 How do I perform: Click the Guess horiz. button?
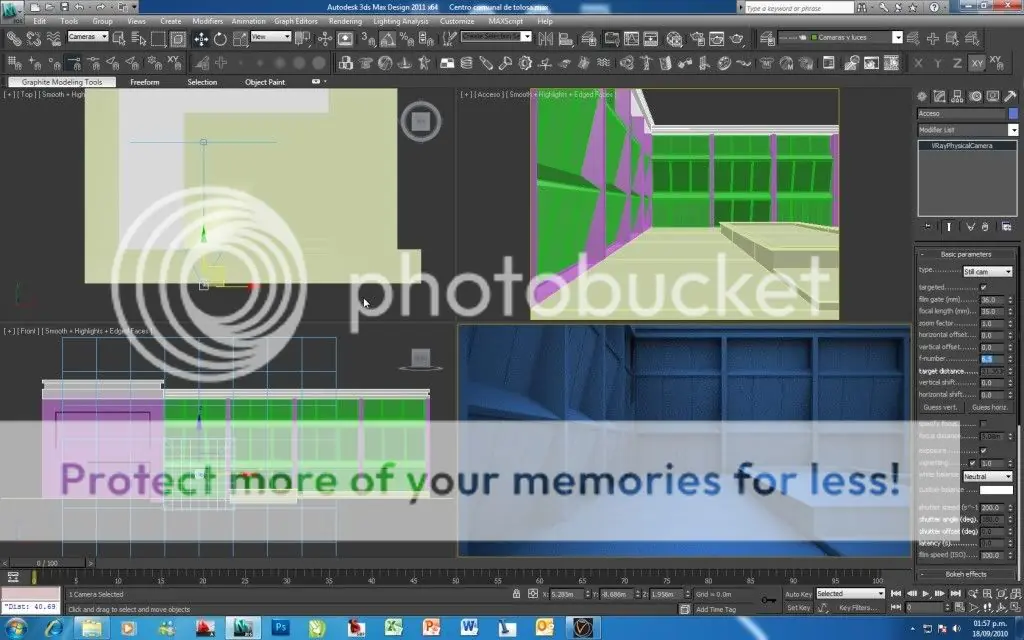coord(989,407)
